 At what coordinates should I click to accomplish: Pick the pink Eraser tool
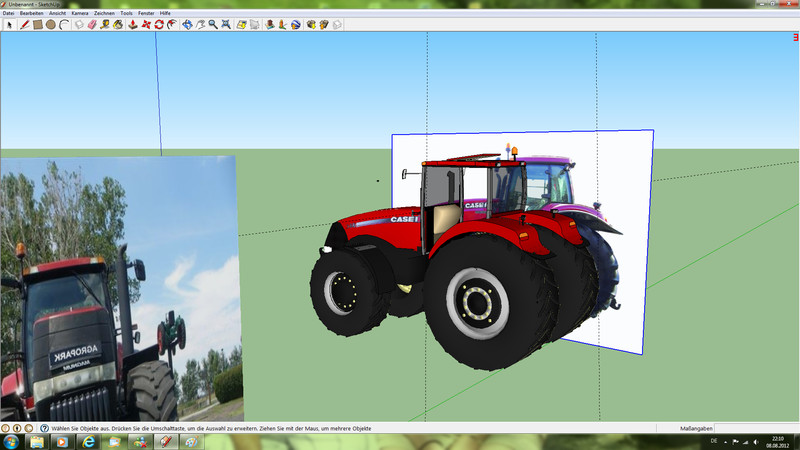coord(92,24)
